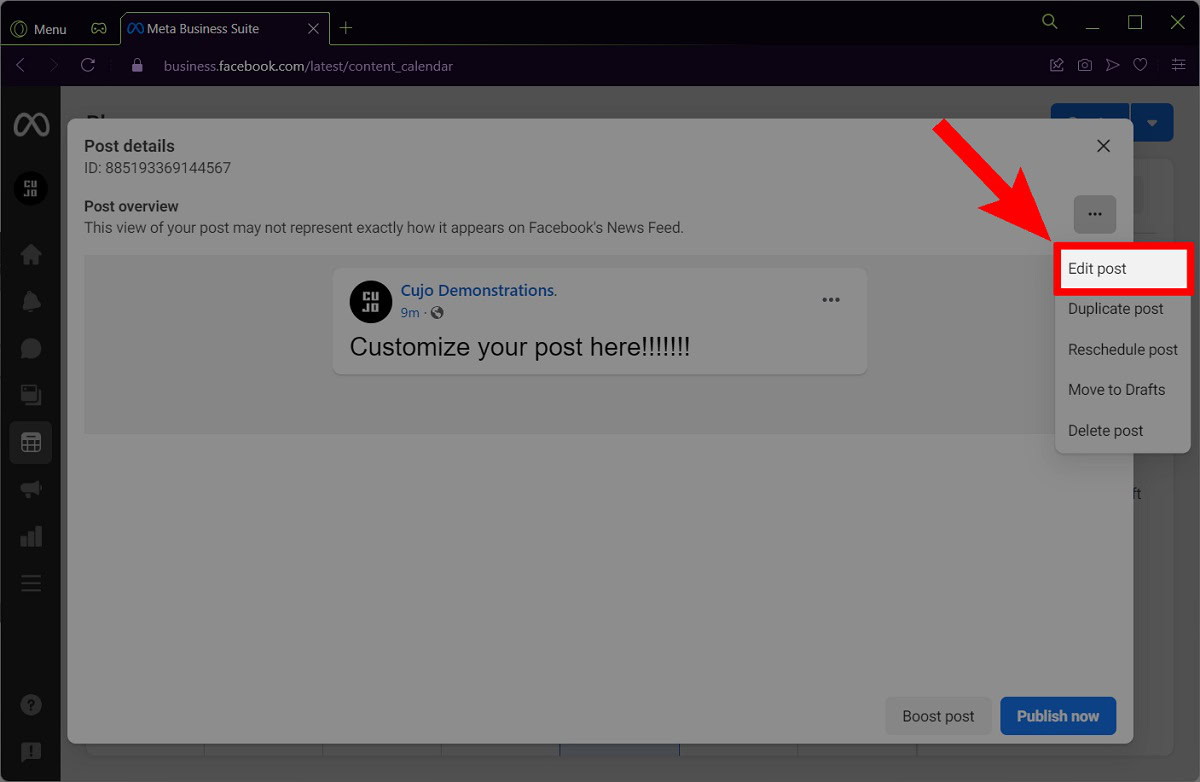Click the browser search magnifier icon

pyautogui.click(x=1050, y=21)
